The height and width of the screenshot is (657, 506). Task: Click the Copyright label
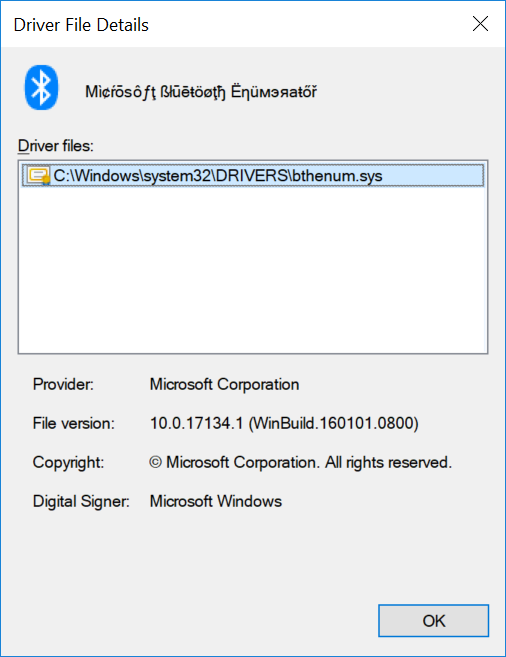coord(68,462)
